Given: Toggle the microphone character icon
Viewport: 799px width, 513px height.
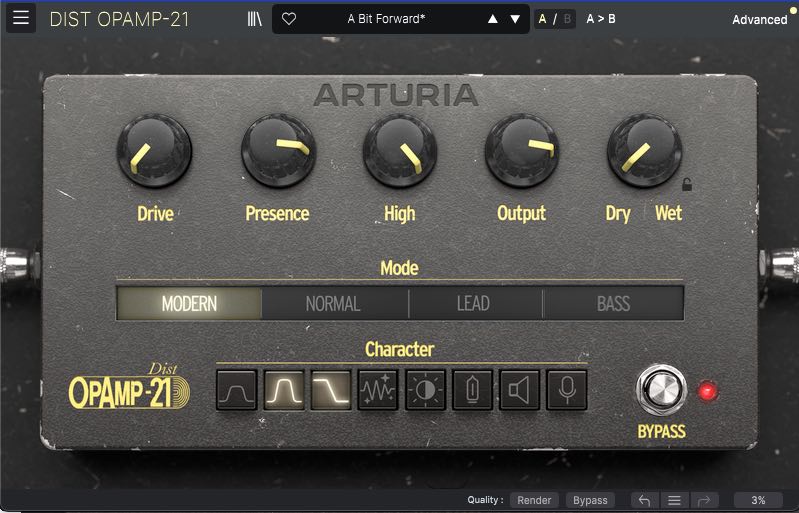Looking at the screenshot, I should coord(567,390).
